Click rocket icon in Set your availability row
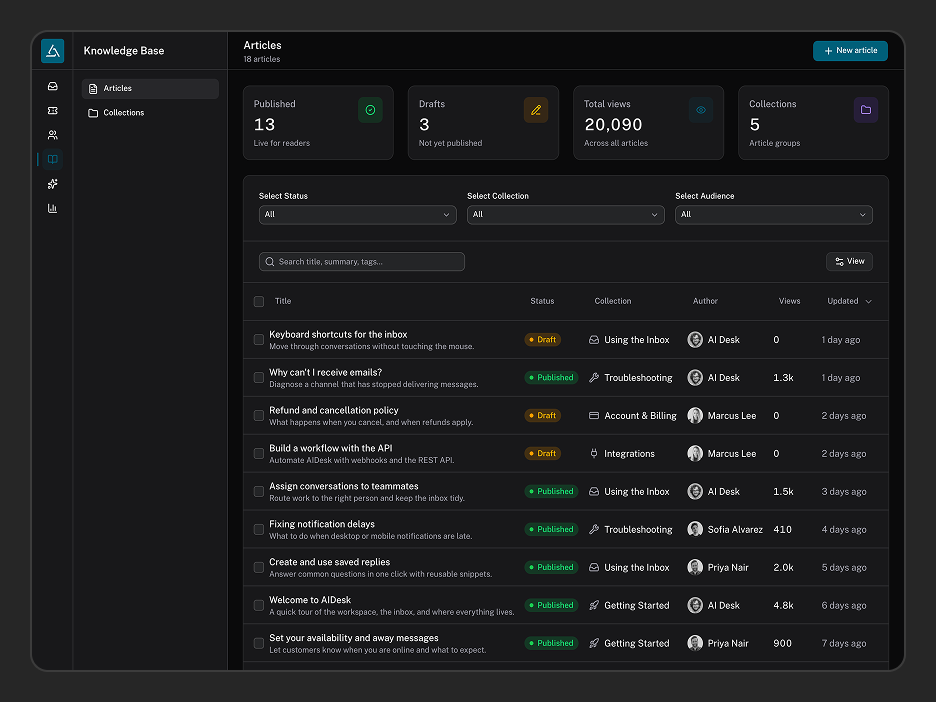 click(x=594, y=644)
